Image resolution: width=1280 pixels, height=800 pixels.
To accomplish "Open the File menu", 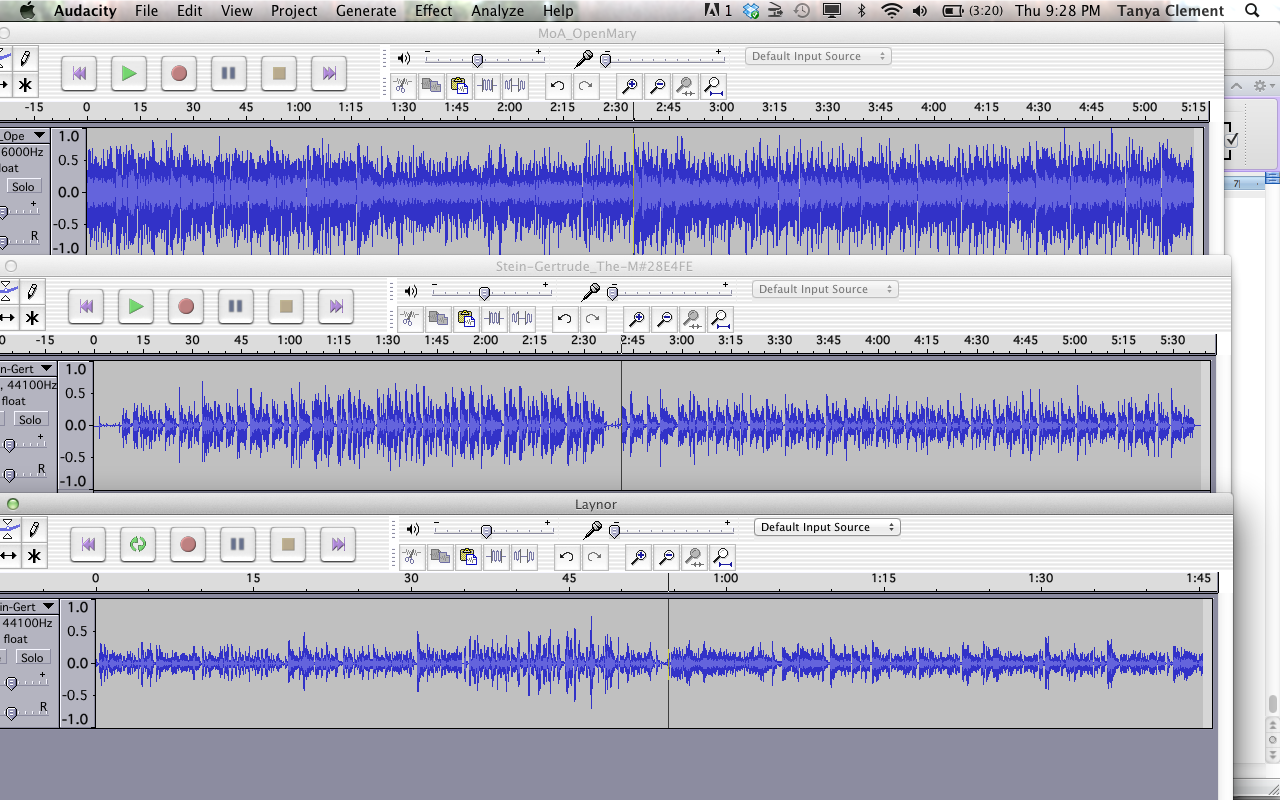I will pos(146,11).
